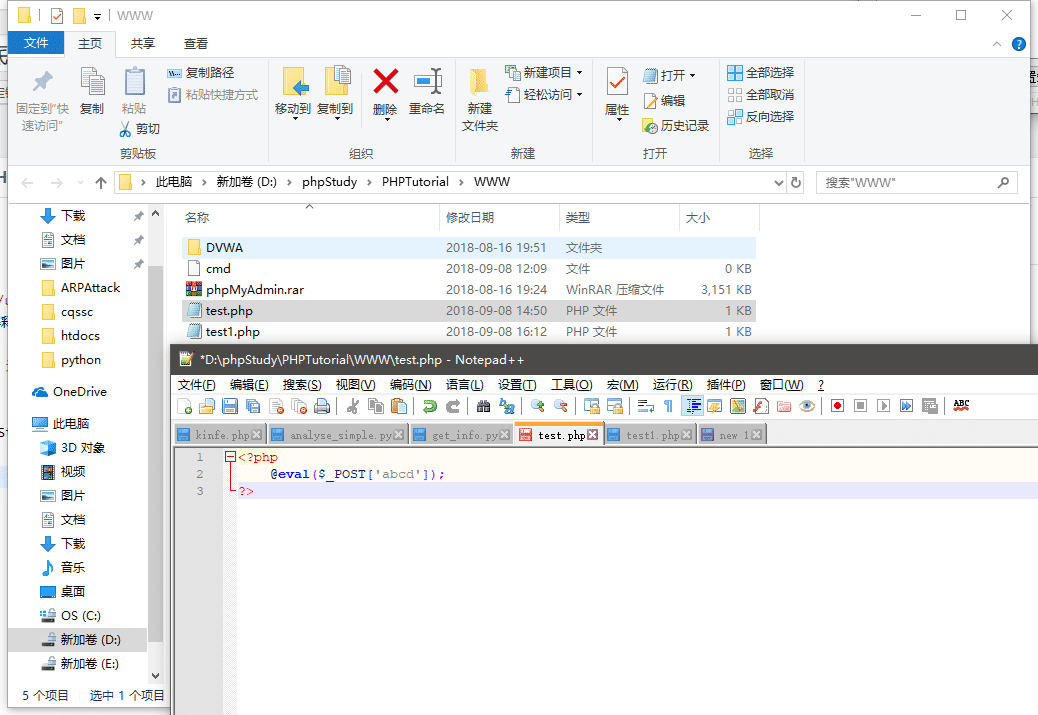Collapse PHP code fold marker on line 1
This screenshot has width=1038, height=715.
[x=230, y=457]
